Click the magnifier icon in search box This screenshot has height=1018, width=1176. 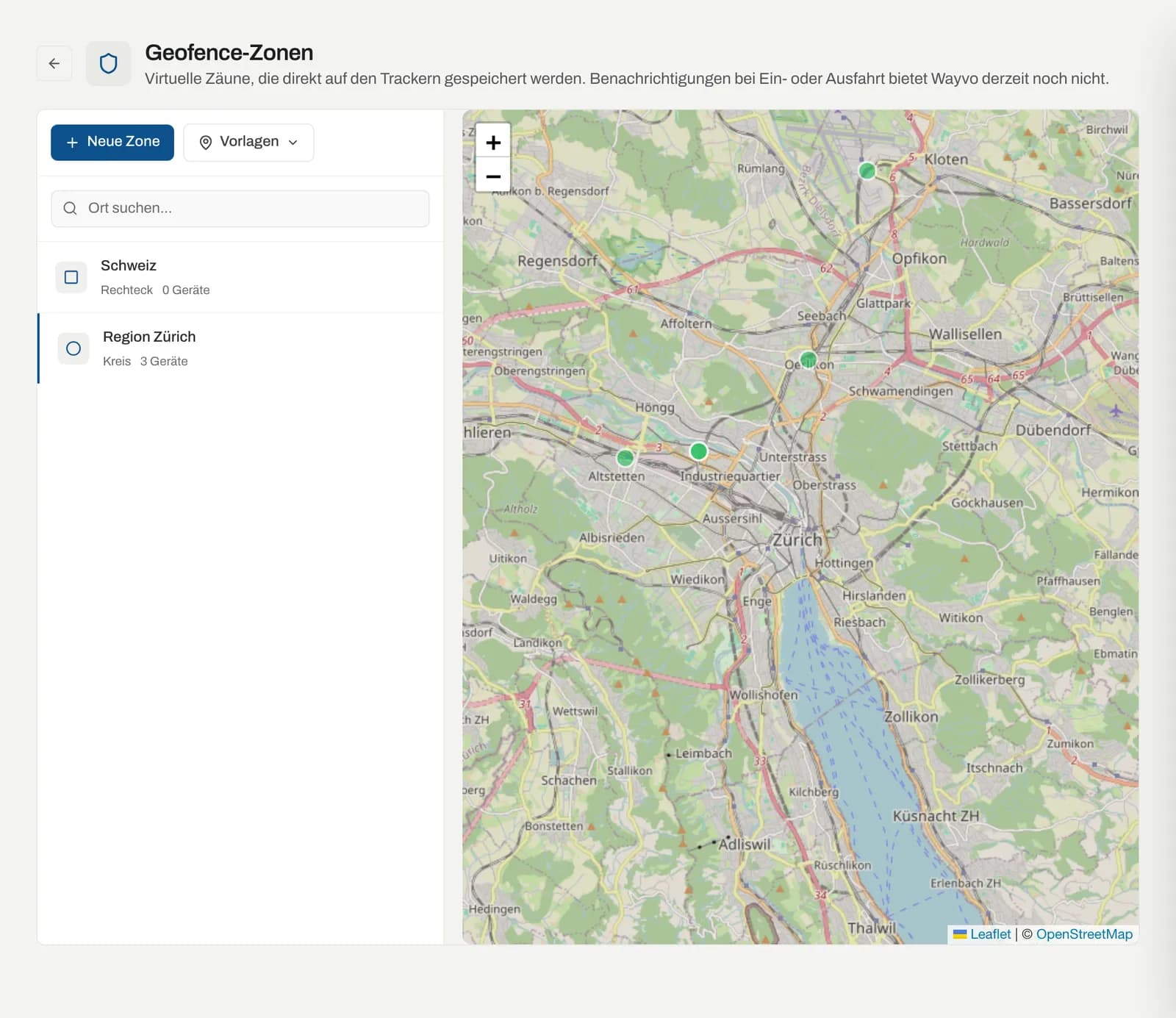[70, 209]
